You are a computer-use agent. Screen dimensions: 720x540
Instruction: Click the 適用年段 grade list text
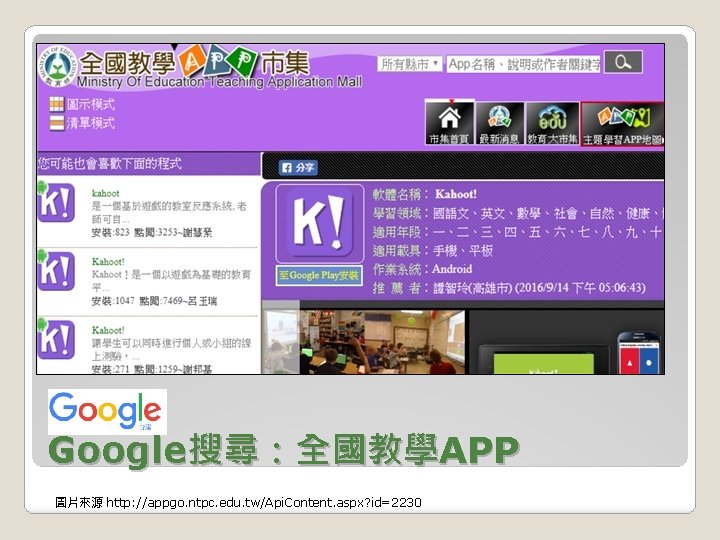click(518, 232)
